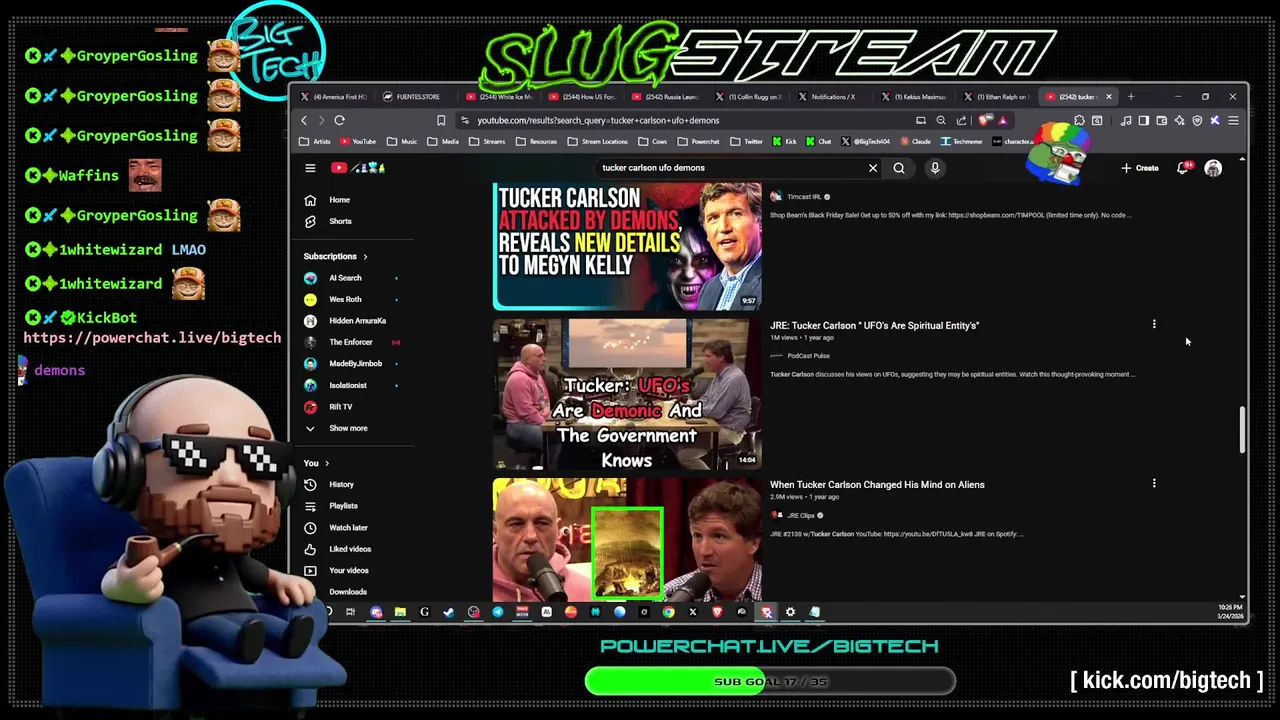Open Telegram from the taskbar

pyautogui.click(x=498, y=612)
